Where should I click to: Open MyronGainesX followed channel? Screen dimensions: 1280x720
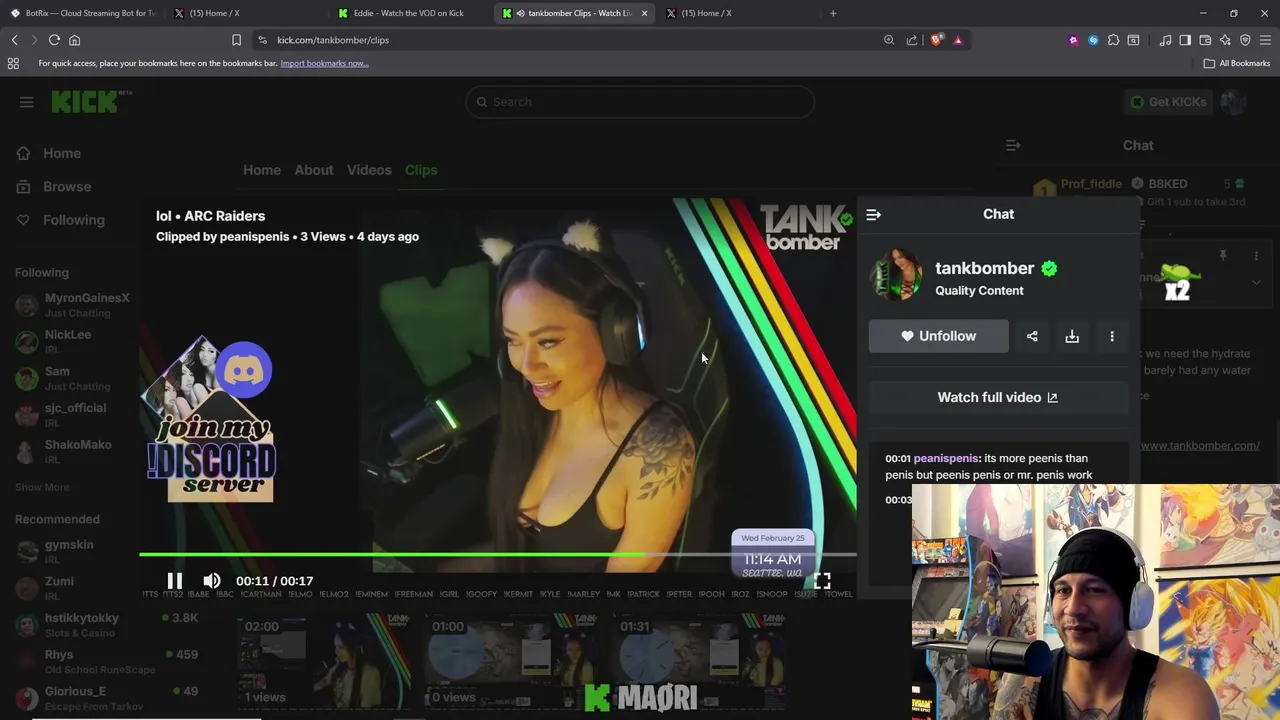(72, 304)
